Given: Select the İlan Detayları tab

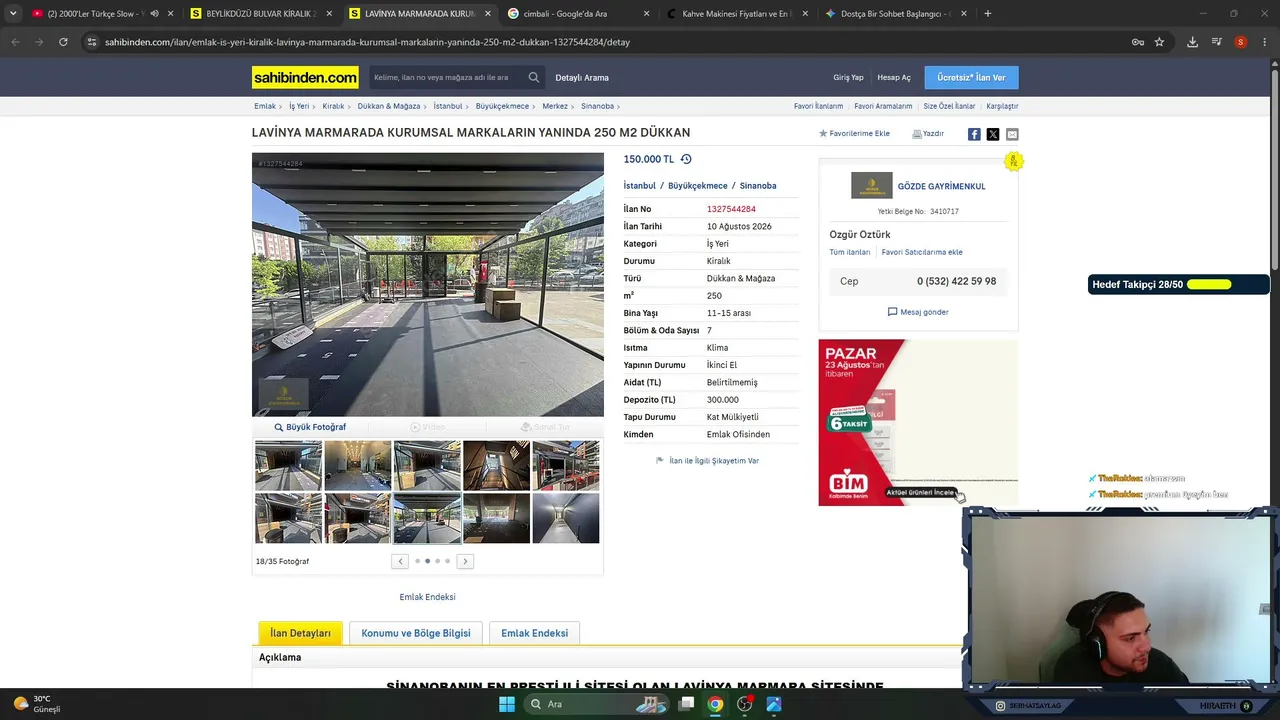Looking at the screenshot, I should (x=300, y=633).
